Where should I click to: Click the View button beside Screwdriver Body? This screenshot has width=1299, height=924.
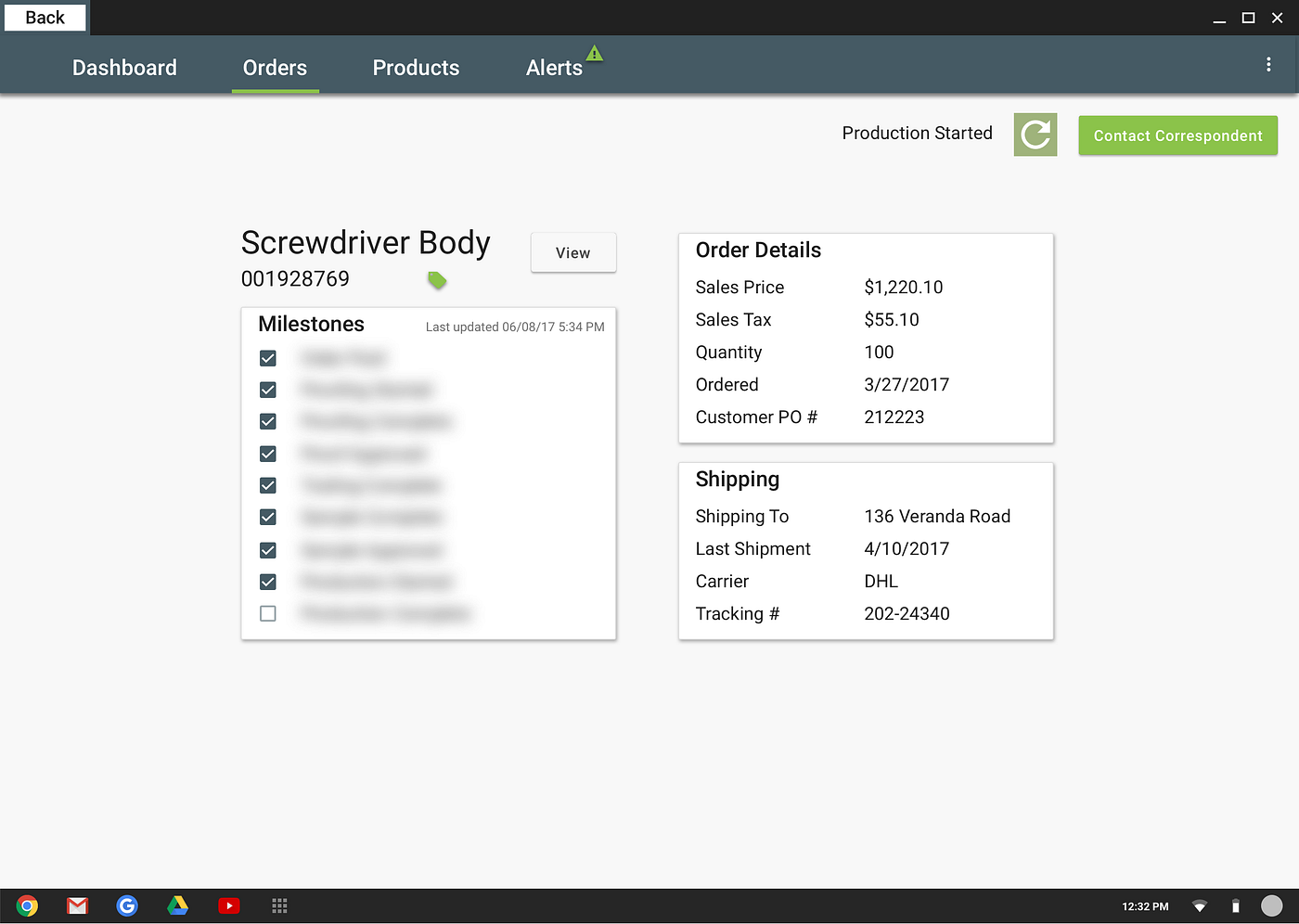(573, 252)
